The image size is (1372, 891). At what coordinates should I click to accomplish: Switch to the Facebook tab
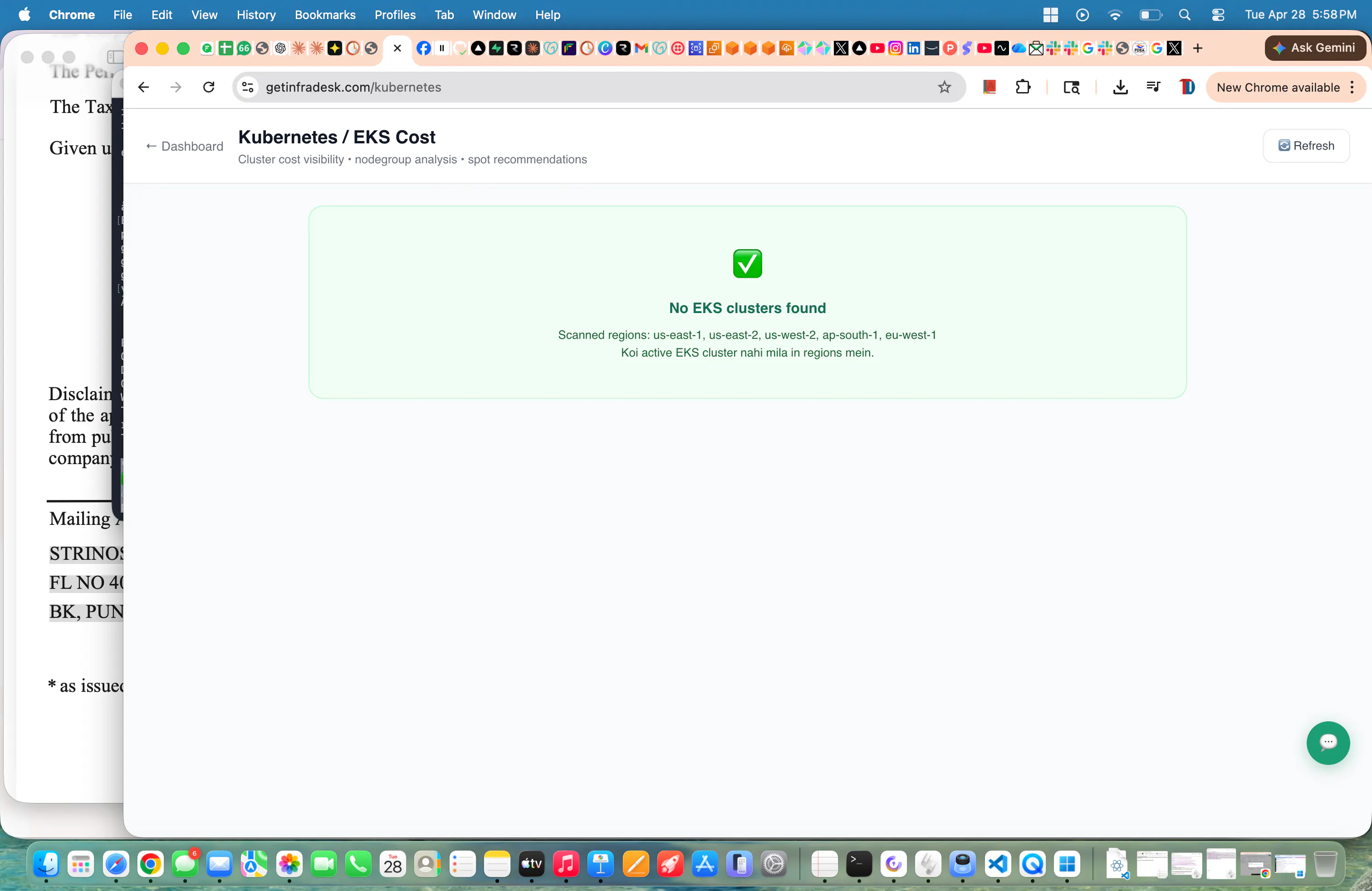click(x=423, y=49)
